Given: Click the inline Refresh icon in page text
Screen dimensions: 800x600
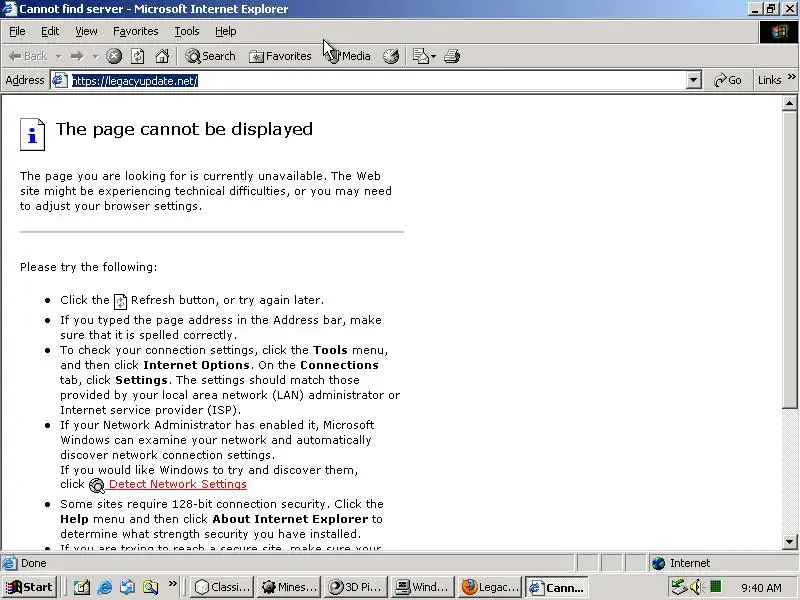Looking at the screenshot, I should coord(120,302).
